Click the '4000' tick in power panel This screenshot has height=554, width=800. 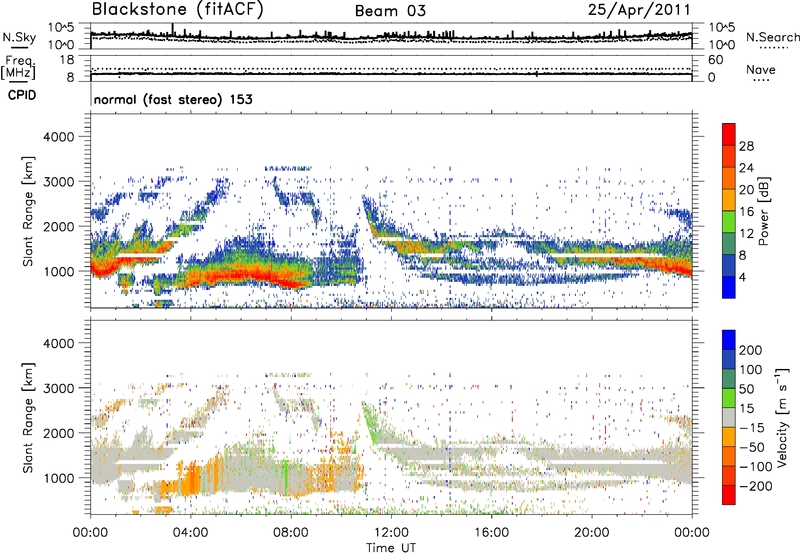click(x=59, y=137)
